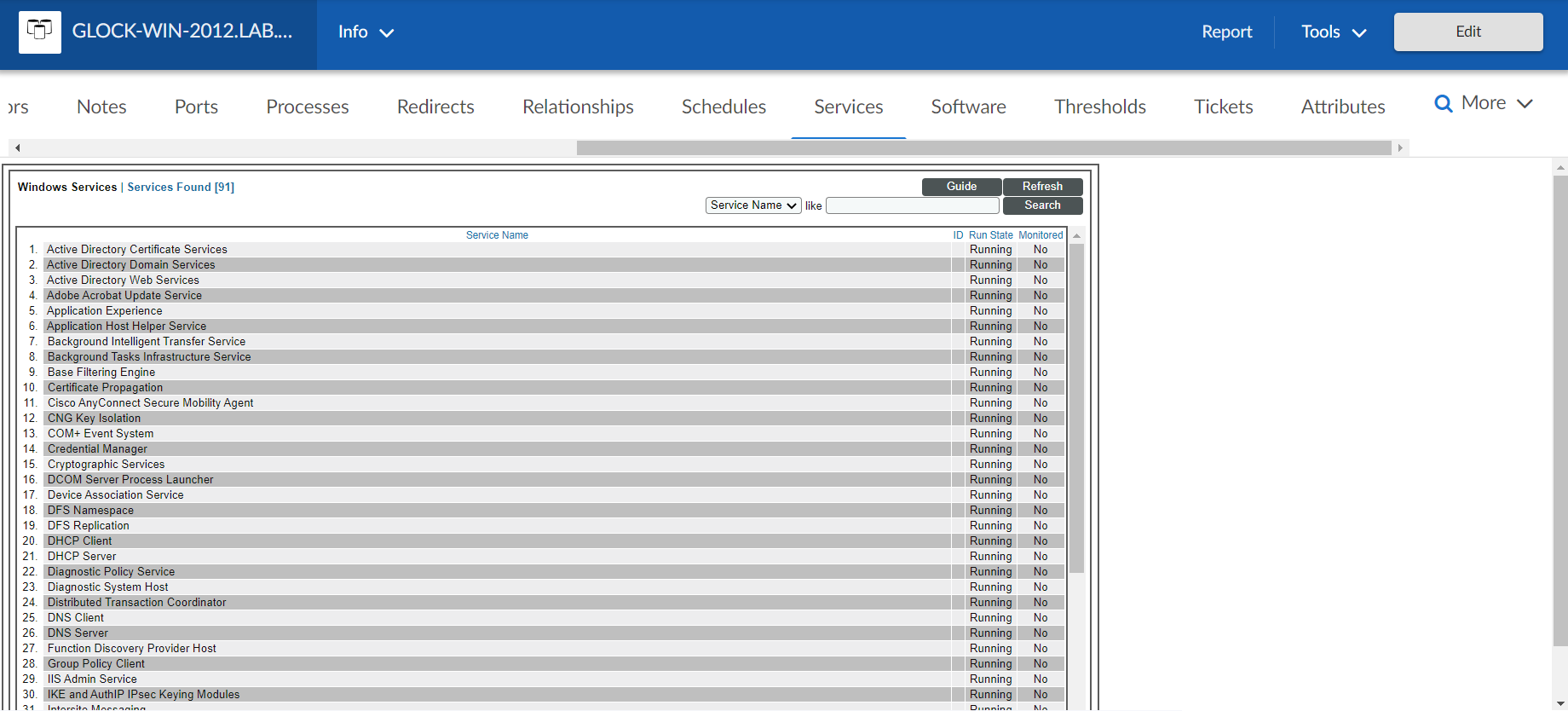The image size is (1568, 711).
Task: Open the Software tab
Action: (968, 107)
